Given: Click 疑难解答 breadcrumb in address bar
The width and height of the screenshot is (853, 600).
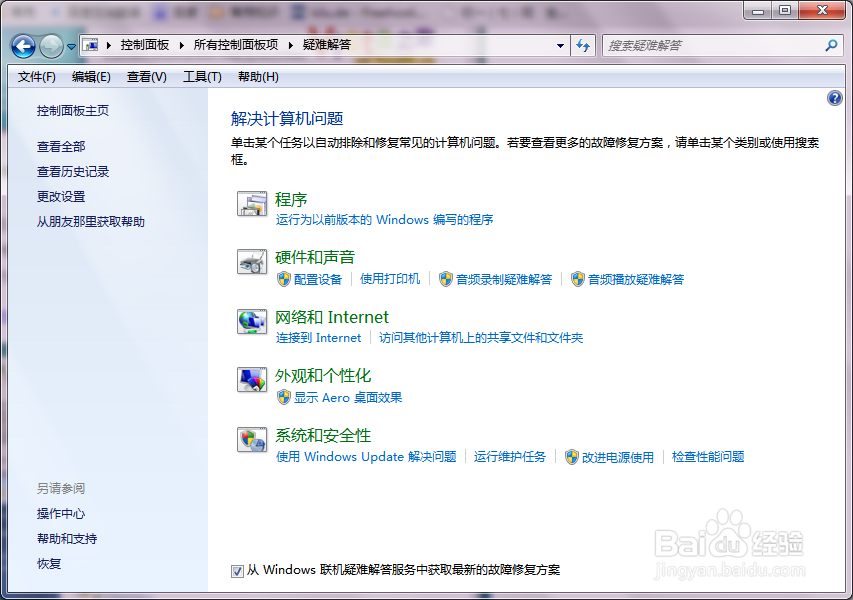Looking at the screenshot, I should 327,45.
